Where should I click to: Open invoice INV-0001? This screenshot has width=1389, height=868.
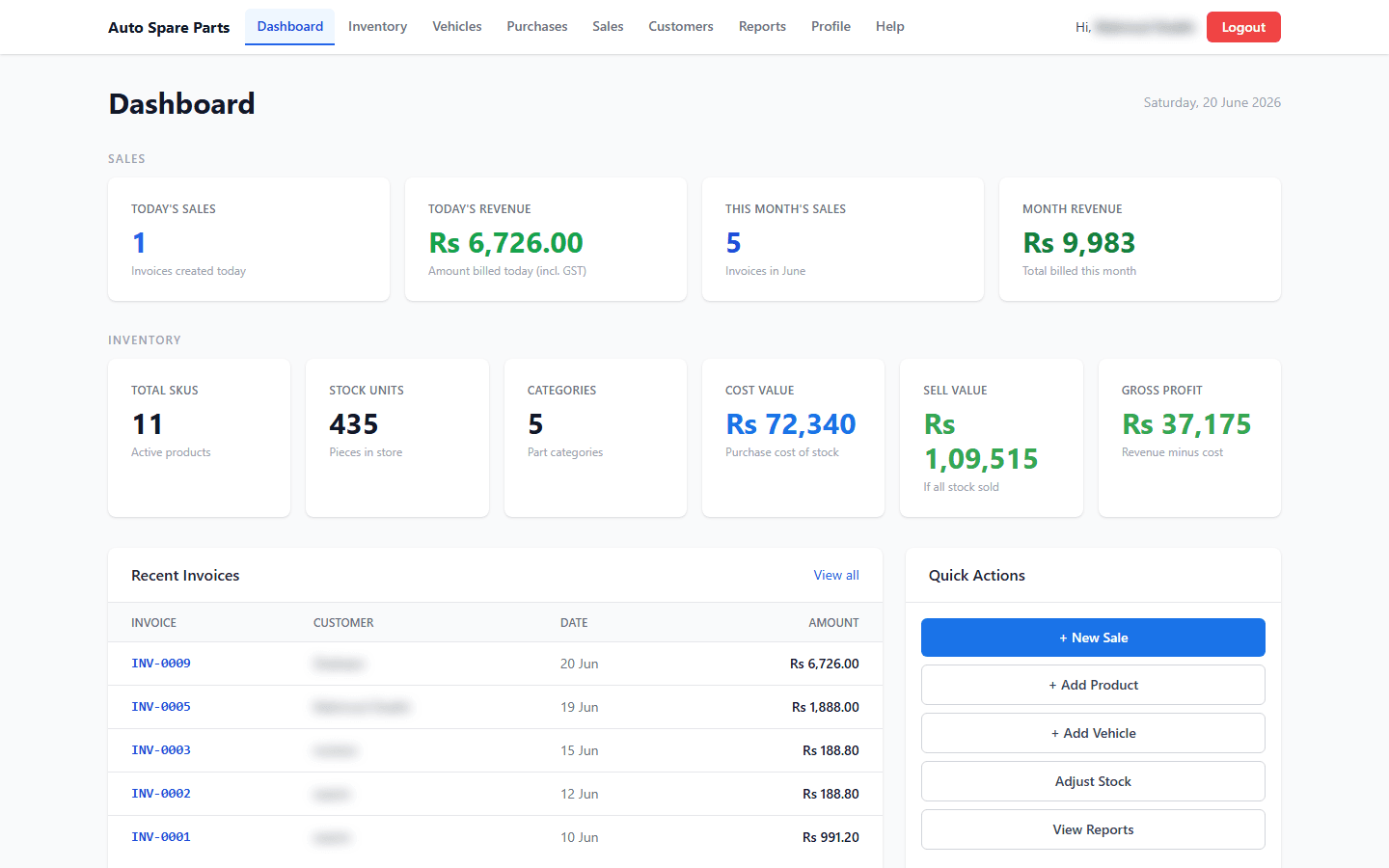(161, 837)
